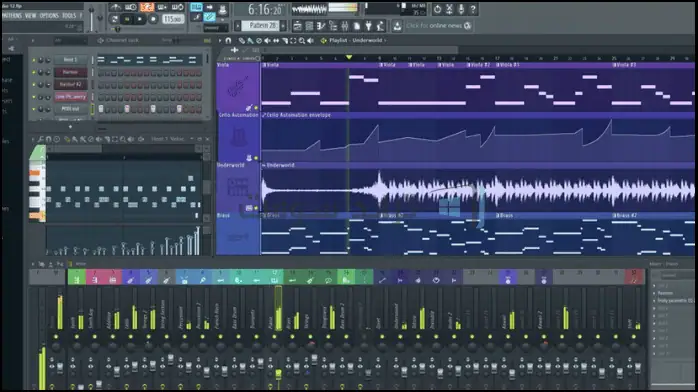Open the TOOLS menu
Screen dimensions: 698x392
point(69,16)
